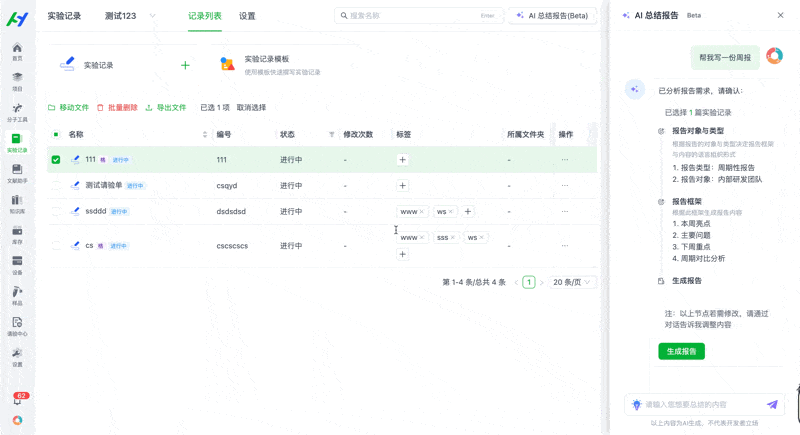
Task: Remove the sss tag from row cs
Action: coord(453,238)
